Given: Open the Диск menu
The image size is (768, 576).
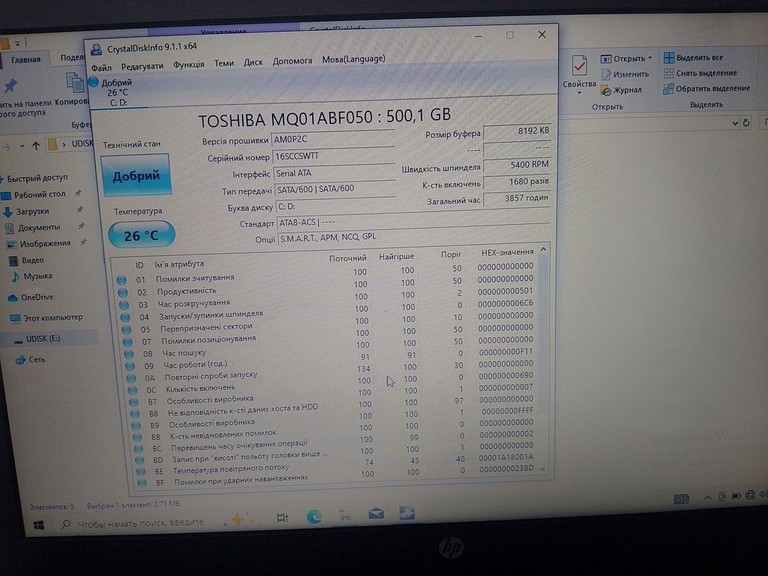Looking at the screenshot, I should pos(253,62).
